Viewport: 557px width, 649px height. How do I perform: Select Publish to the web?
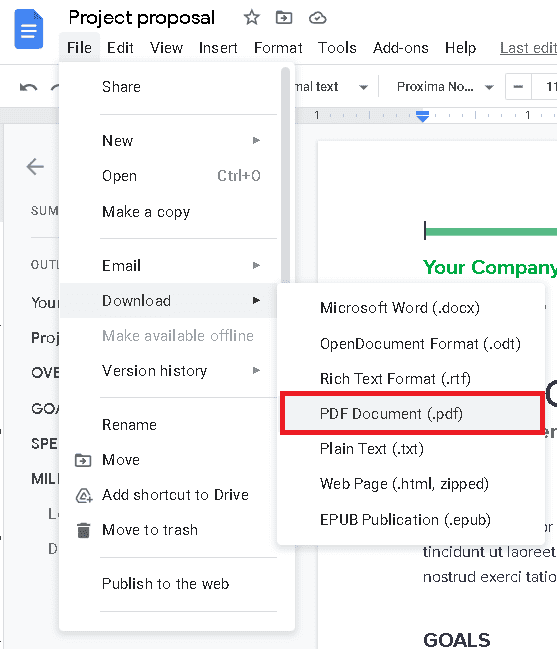(168, 584)
